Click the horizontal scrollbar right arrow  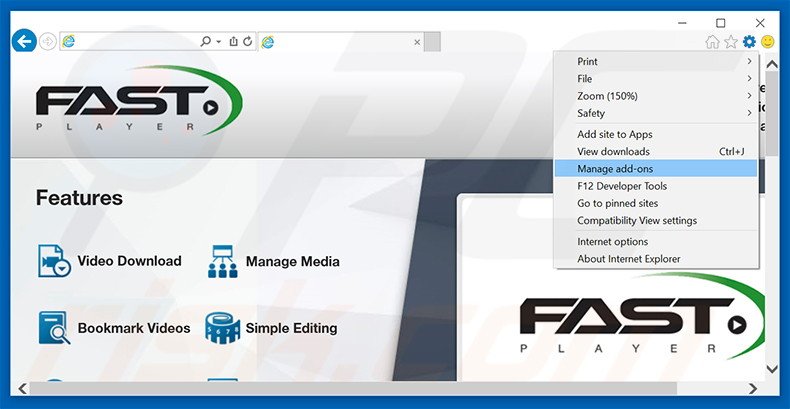753,388
